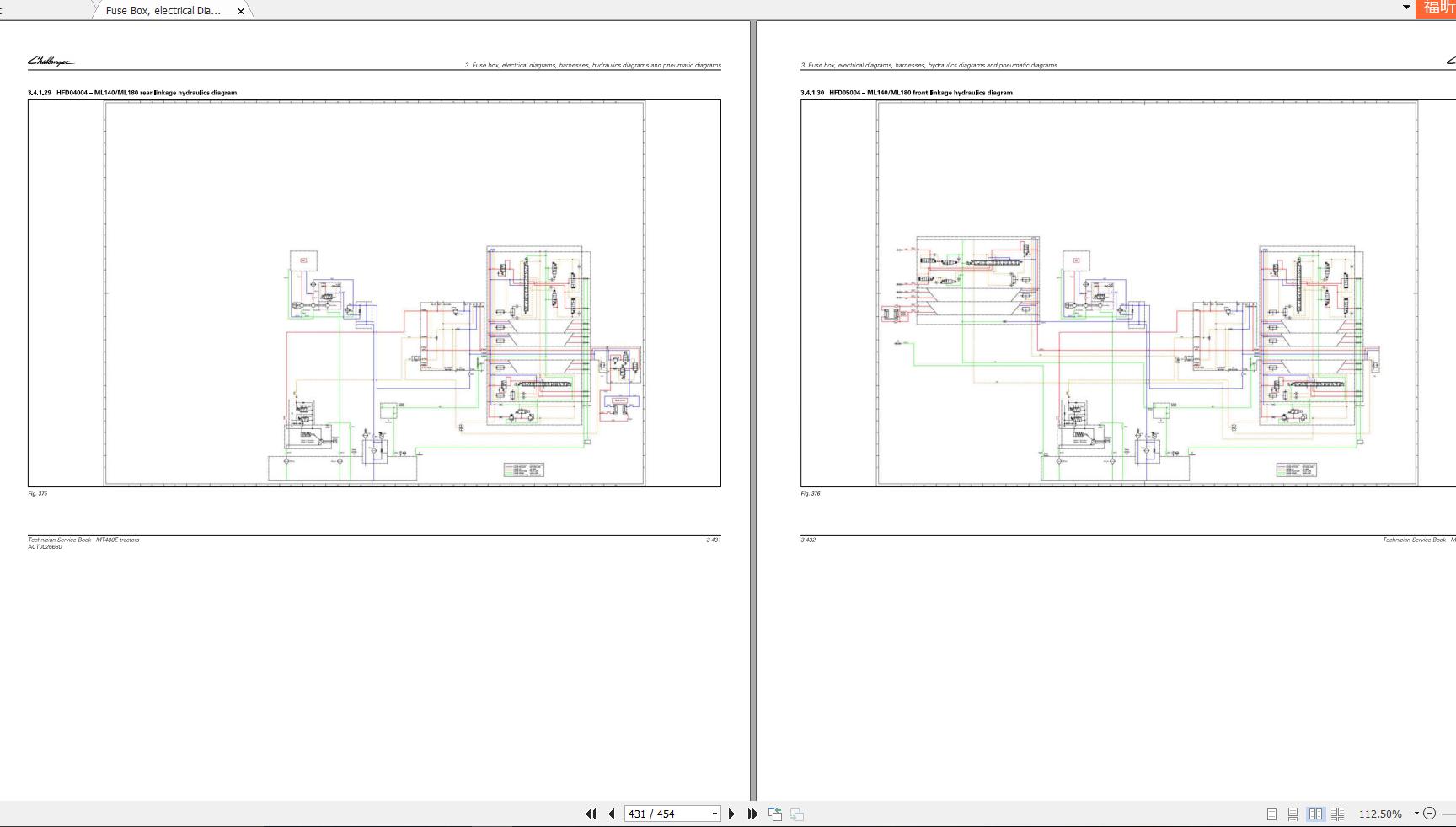This screenshot has width=1456, height=827.
Task: Jump to the last page
Action: 752,814
